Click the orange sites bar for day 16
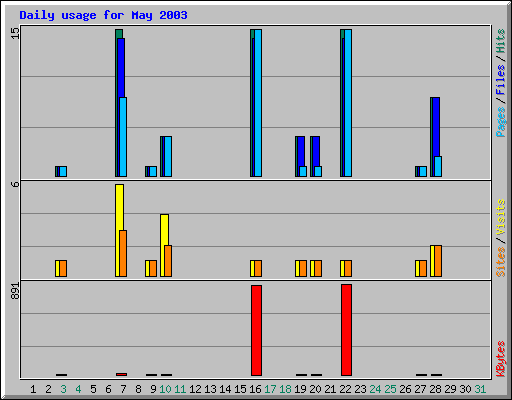The image size is (512, 400). [258, 268]
